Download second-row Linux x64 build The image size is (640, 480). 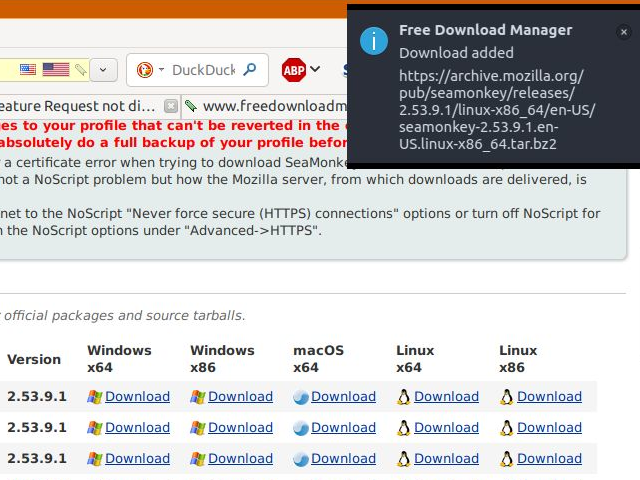[447, 427]
